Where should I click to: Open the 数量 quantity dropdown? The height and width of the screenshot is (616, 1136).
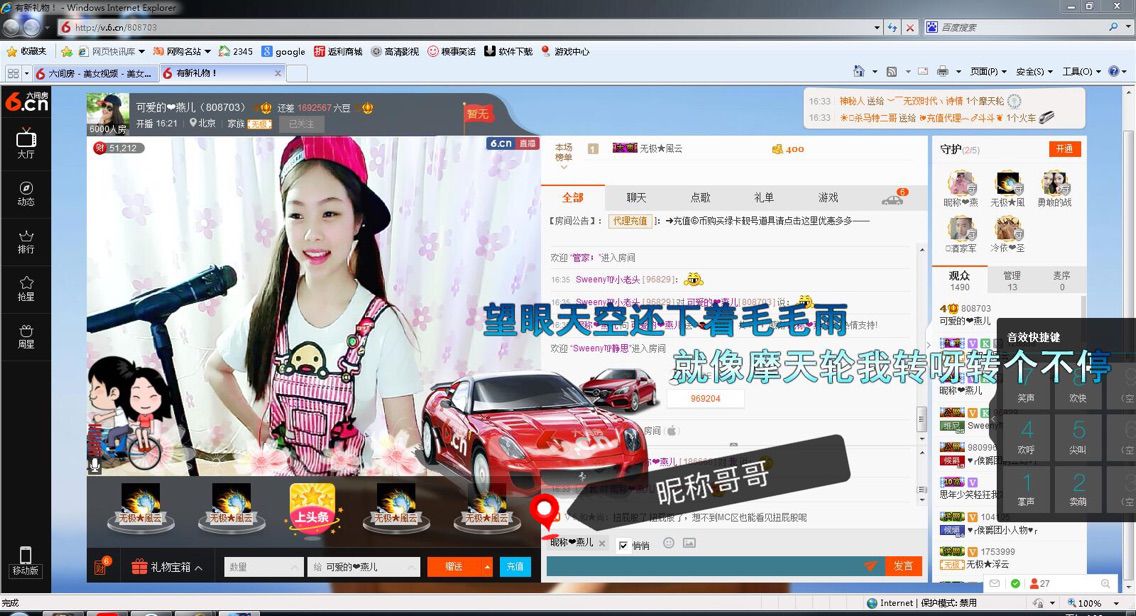[x=263, y=567]
